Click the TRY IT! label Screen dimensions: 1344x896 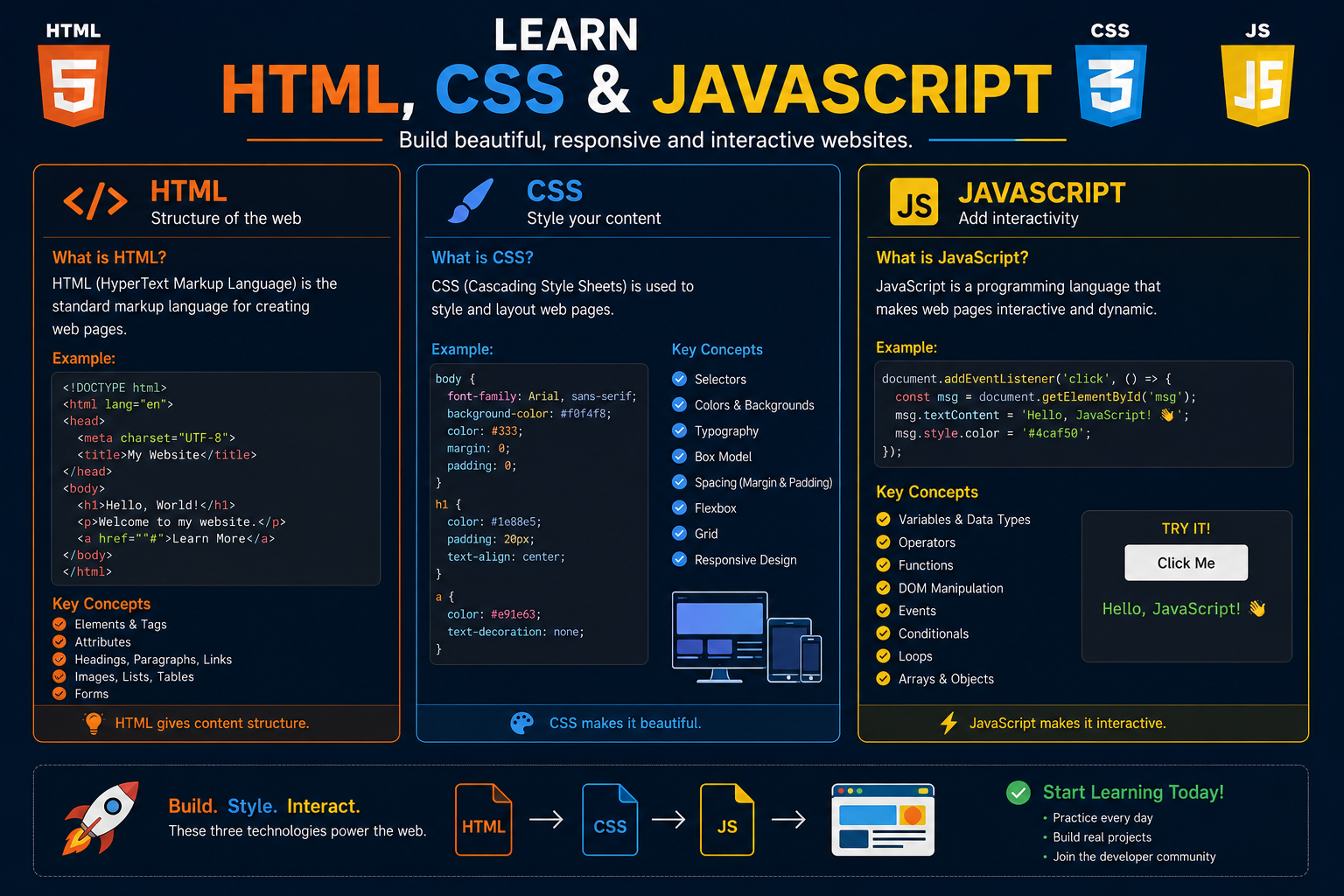[x=1186, y=528]
